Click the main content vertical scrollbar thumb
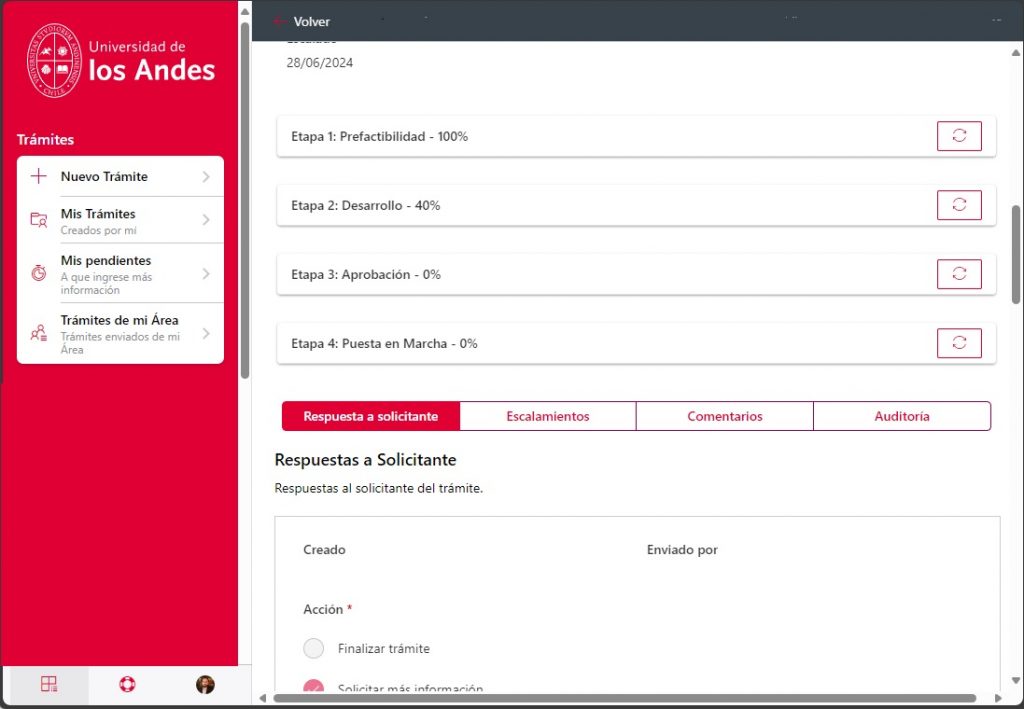 coord(1016,253)
